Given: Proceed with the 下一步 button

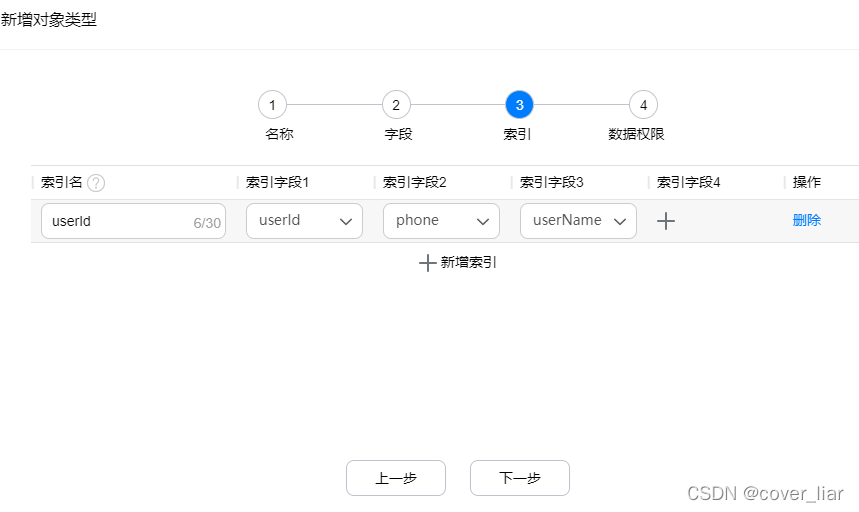Looking at the screenshot, I should (x=519, y=478).
